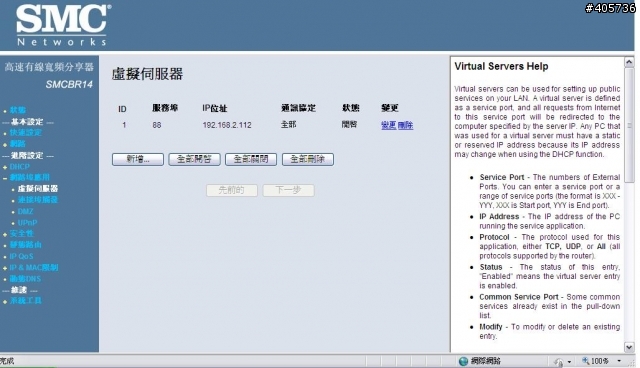Click the greyed 先前的 previous button

pos(232,190)
